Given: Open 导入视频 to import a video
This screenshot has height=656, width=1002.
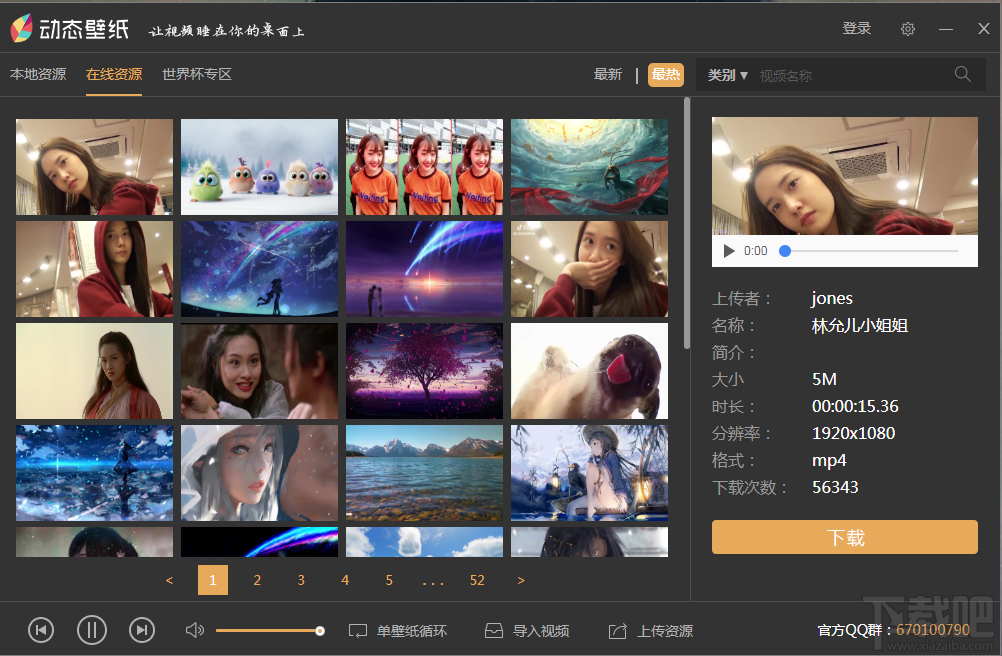Looking at the screenshot, I should coord(527,630).
